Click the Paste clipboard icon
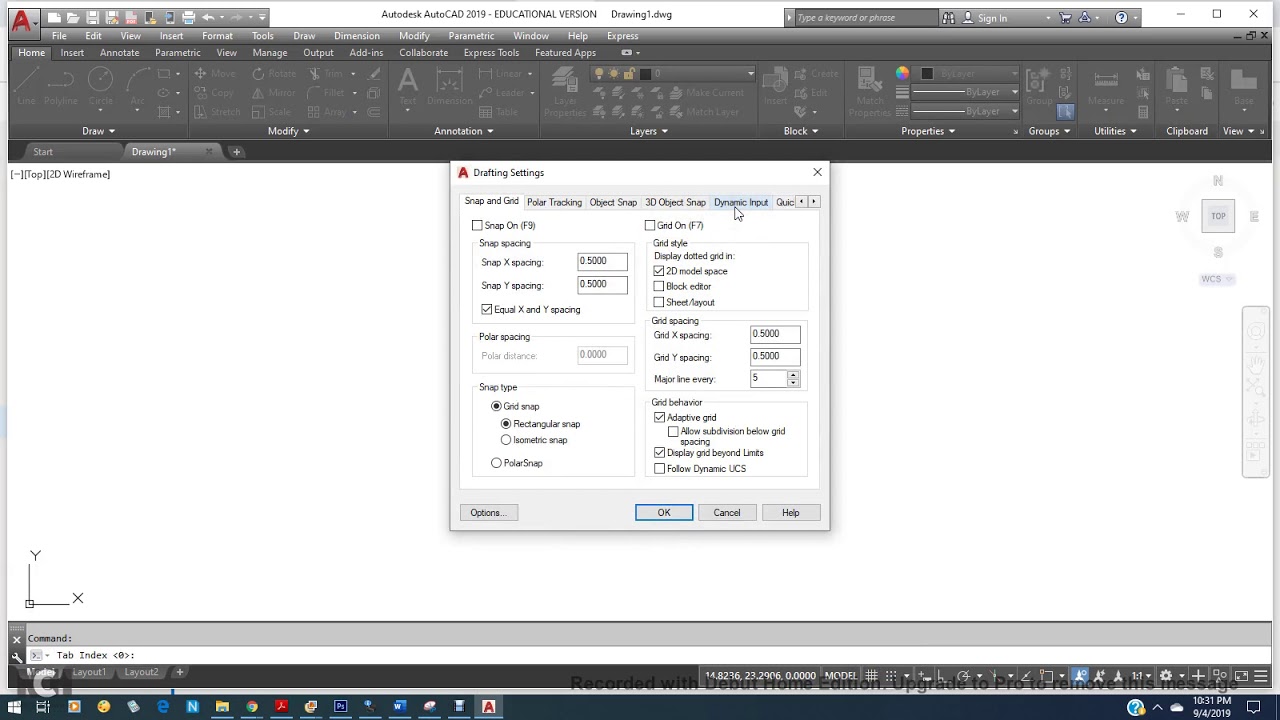 1177,86
